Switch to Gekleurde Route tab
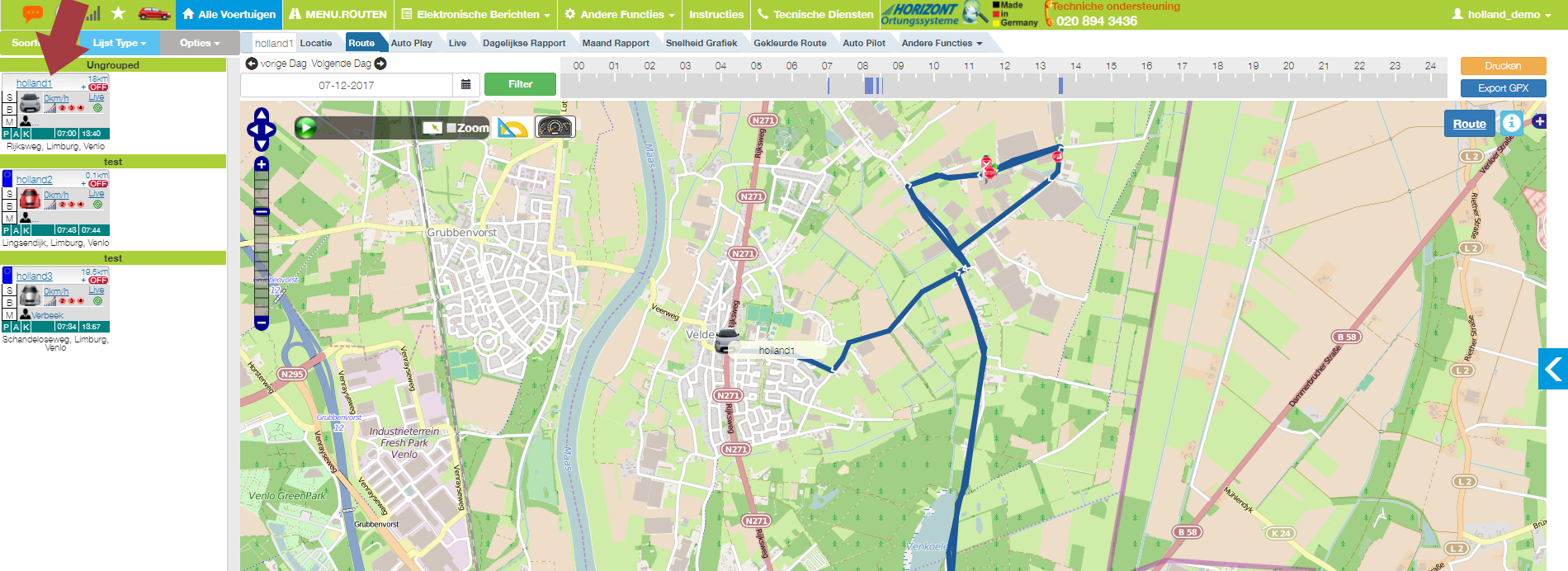The height and width of the screenshot is (571, 1568). [790, 43]
